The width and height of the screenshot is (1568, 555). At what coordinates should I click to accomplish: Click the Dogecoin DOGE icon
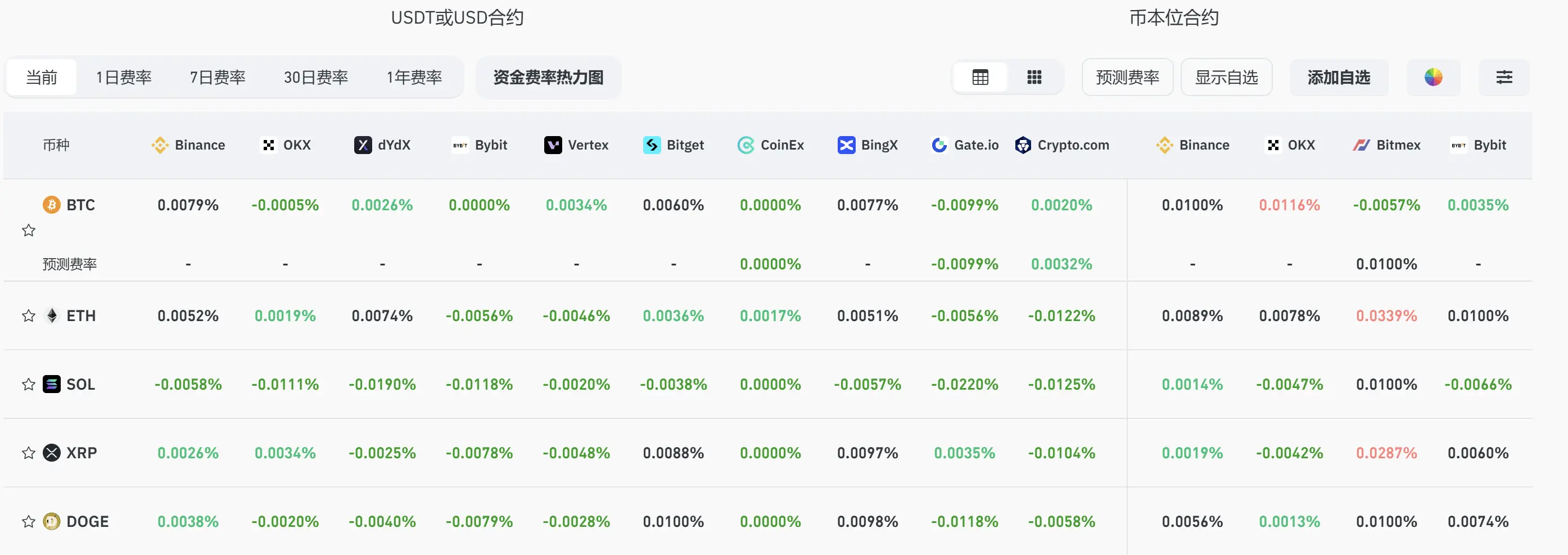coord(52,521)
